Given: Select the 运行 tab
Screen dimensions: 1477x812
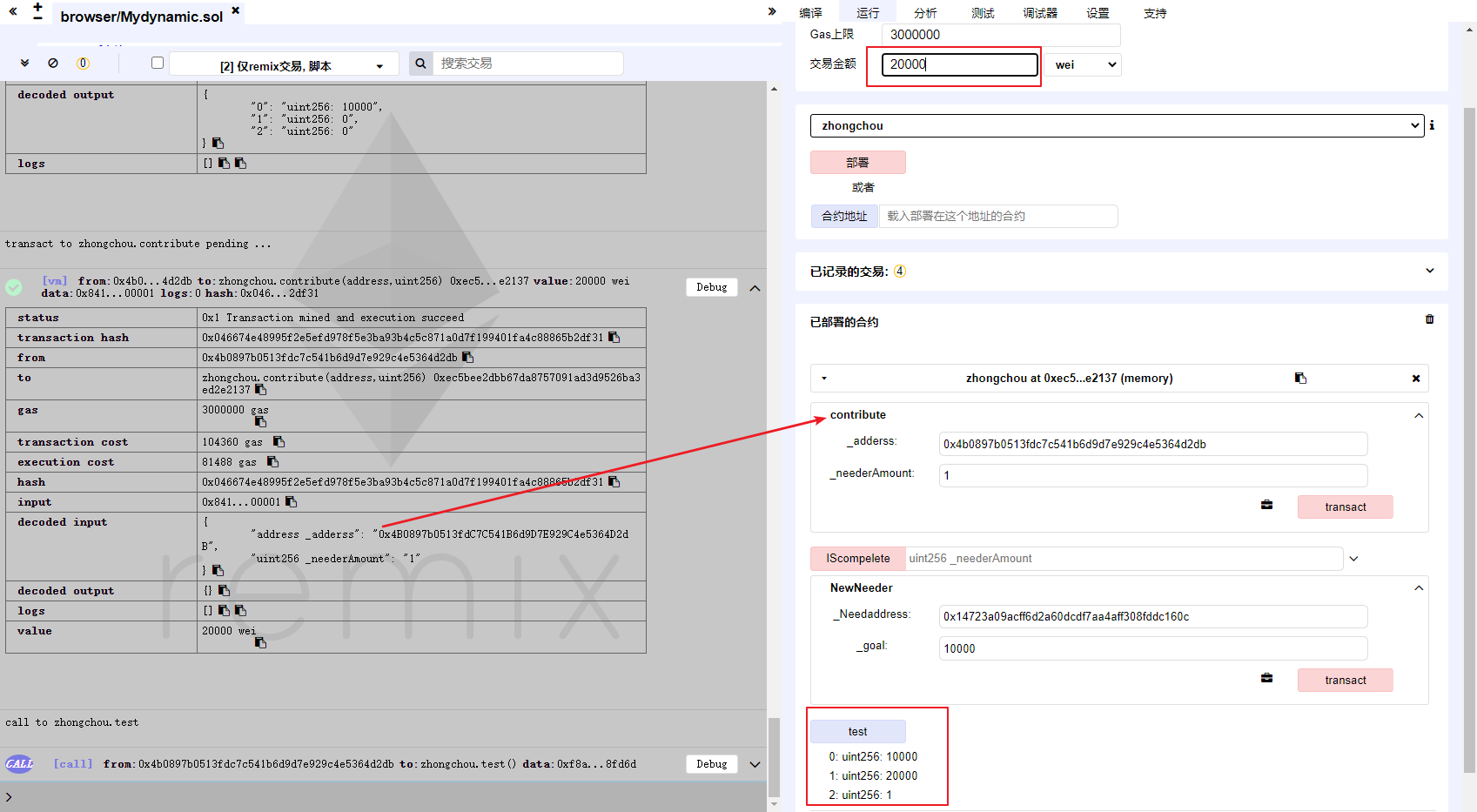Looking at the screenshot, I should click(x=868, y=13).
